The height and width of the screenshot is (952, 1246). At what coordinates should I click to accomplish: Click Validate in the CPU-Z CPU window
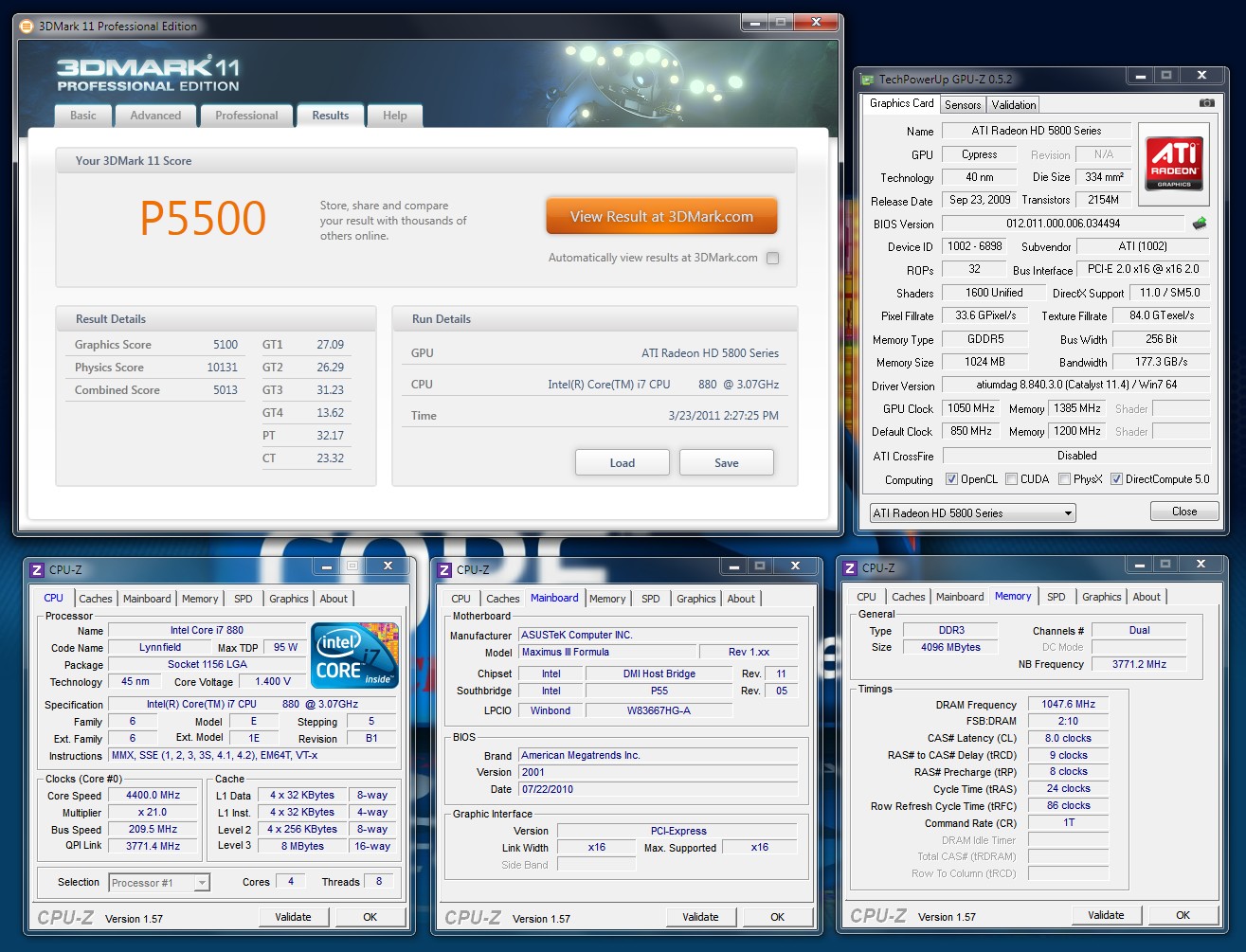pyautogui.click(x=293, y=917)
